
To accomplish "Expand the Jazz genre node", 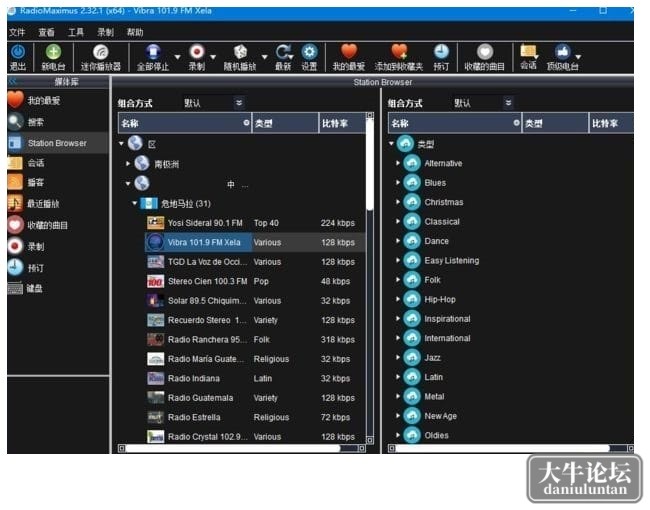I will click(x=398, y=357).
